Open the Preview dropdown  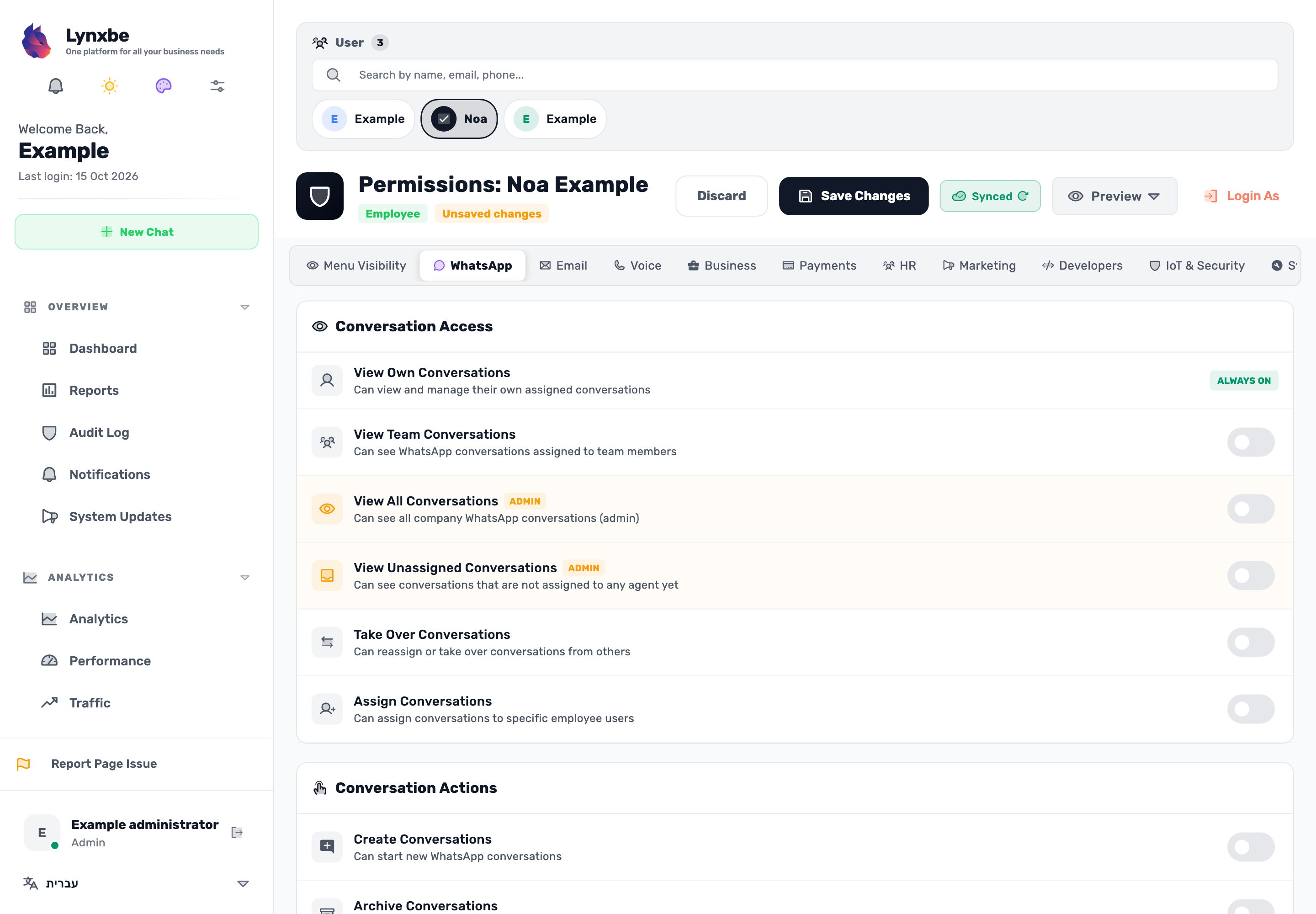click(1114, 197)
